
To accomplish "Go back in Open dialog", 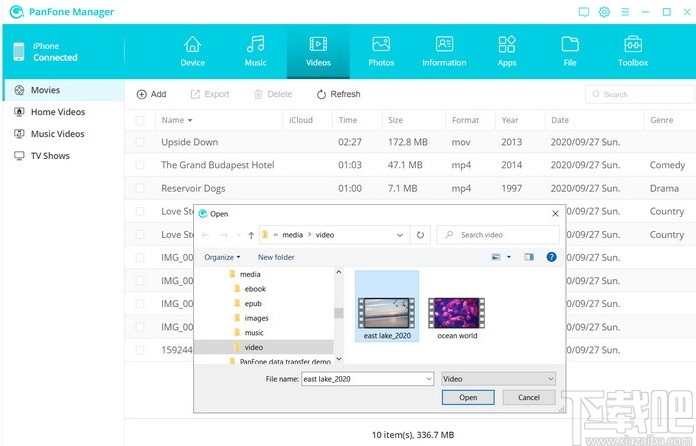I will [206, 235].
